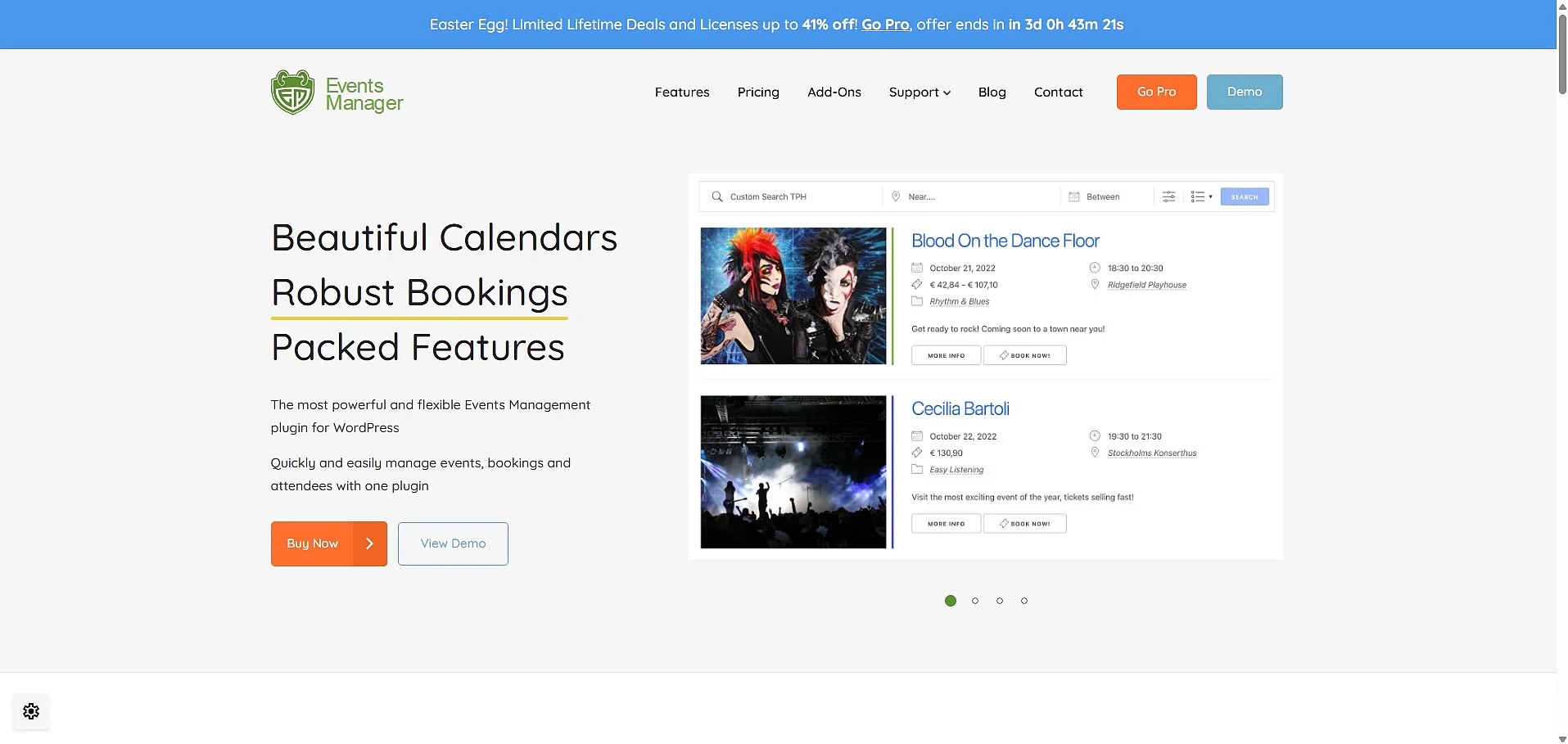Click the orange Go Pro button

pyautogui.click(x=1156, y=92)
